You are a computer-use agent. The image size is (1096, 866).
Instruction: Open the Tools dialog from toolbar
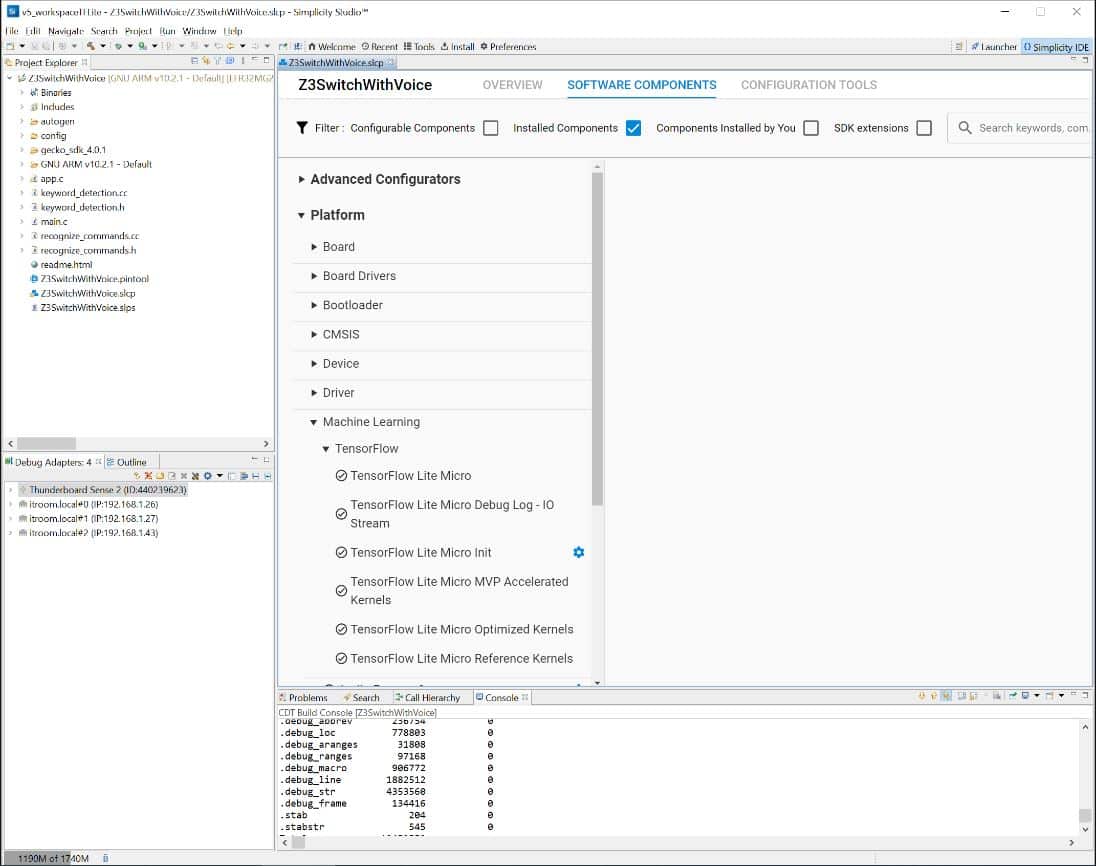click(x=419, y=47)
